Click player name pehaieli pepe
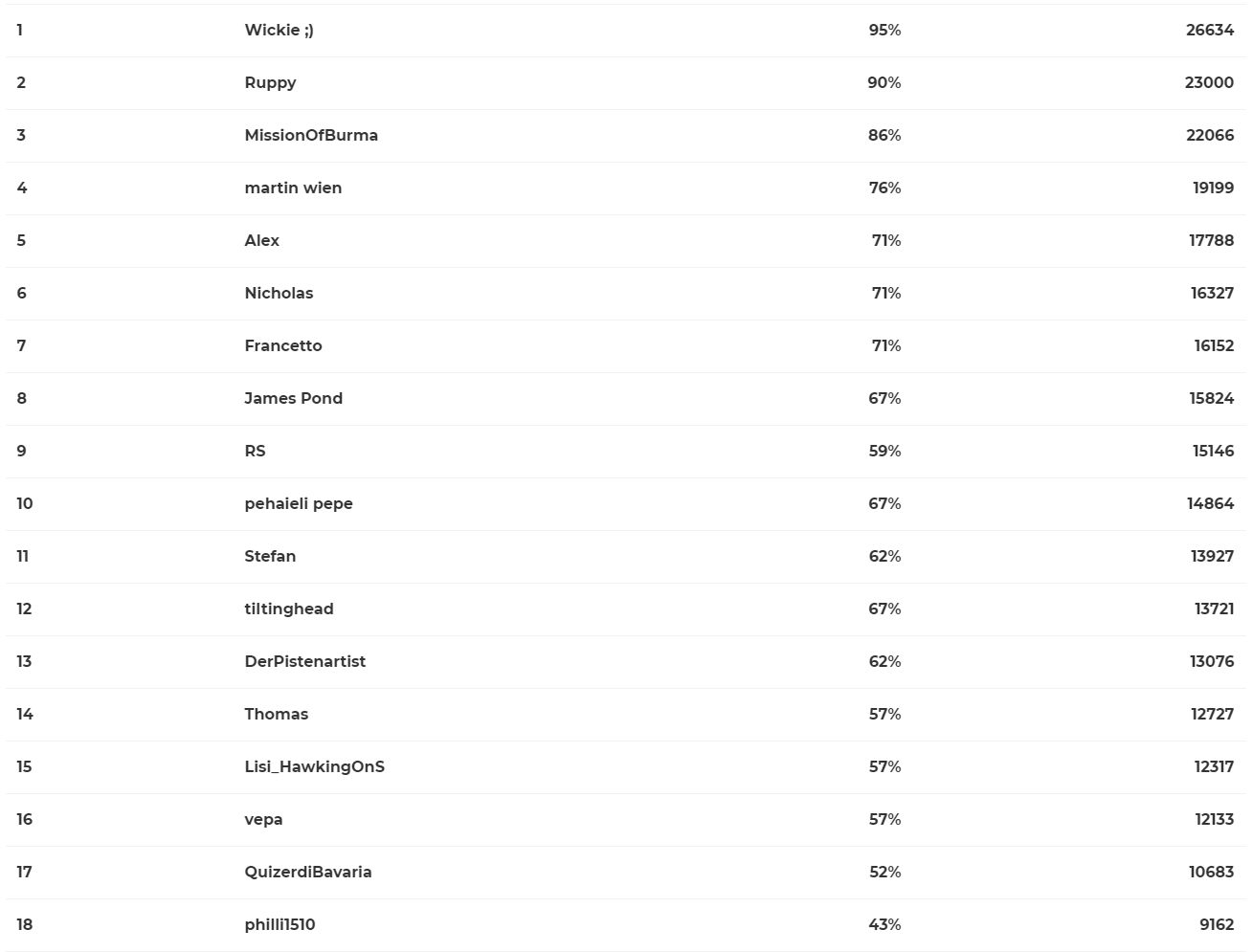 coord(299,504)
